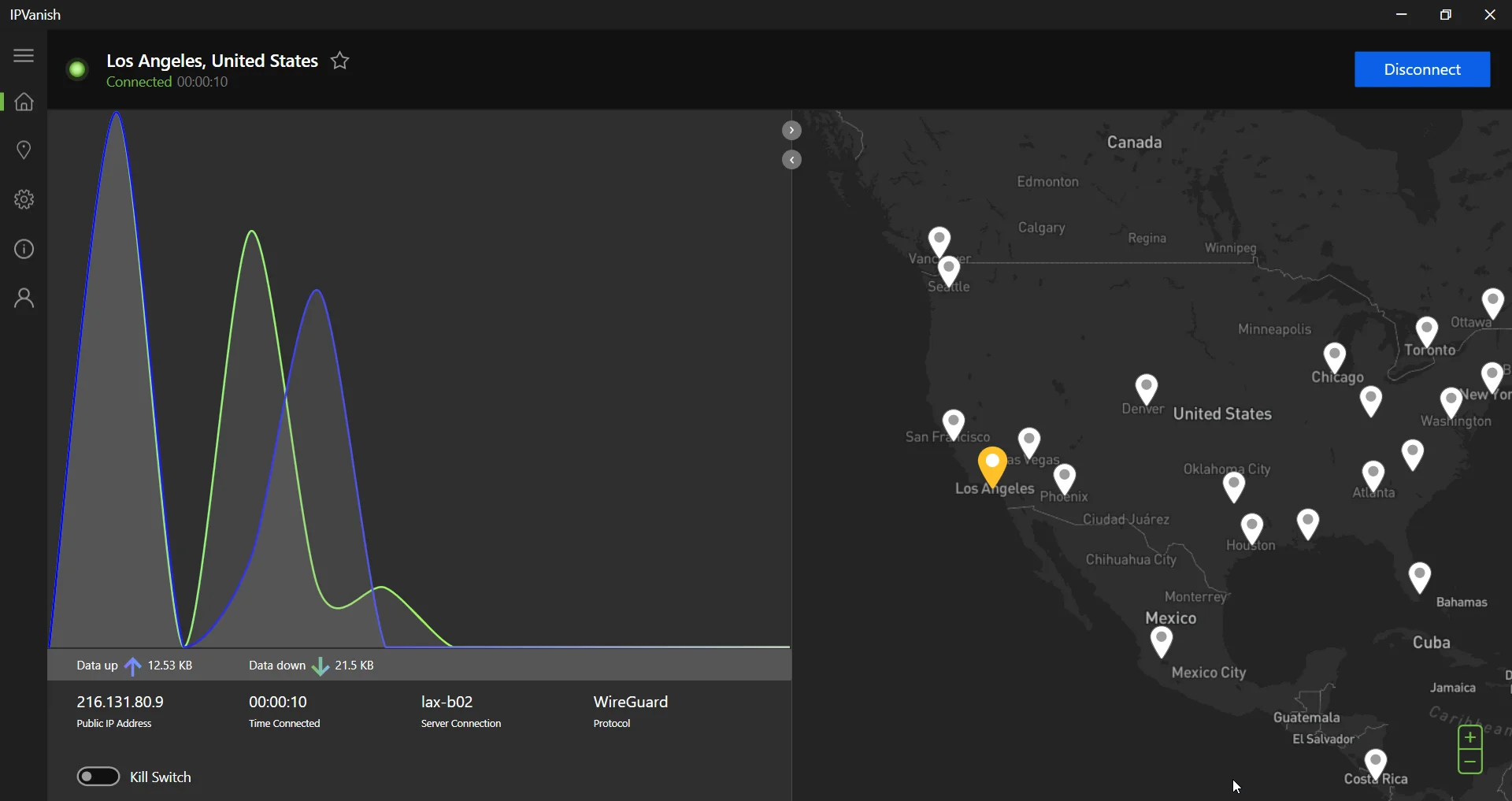Select the Las Vegas map pin
1512x801 pixels.
[x=1029, y=443]
